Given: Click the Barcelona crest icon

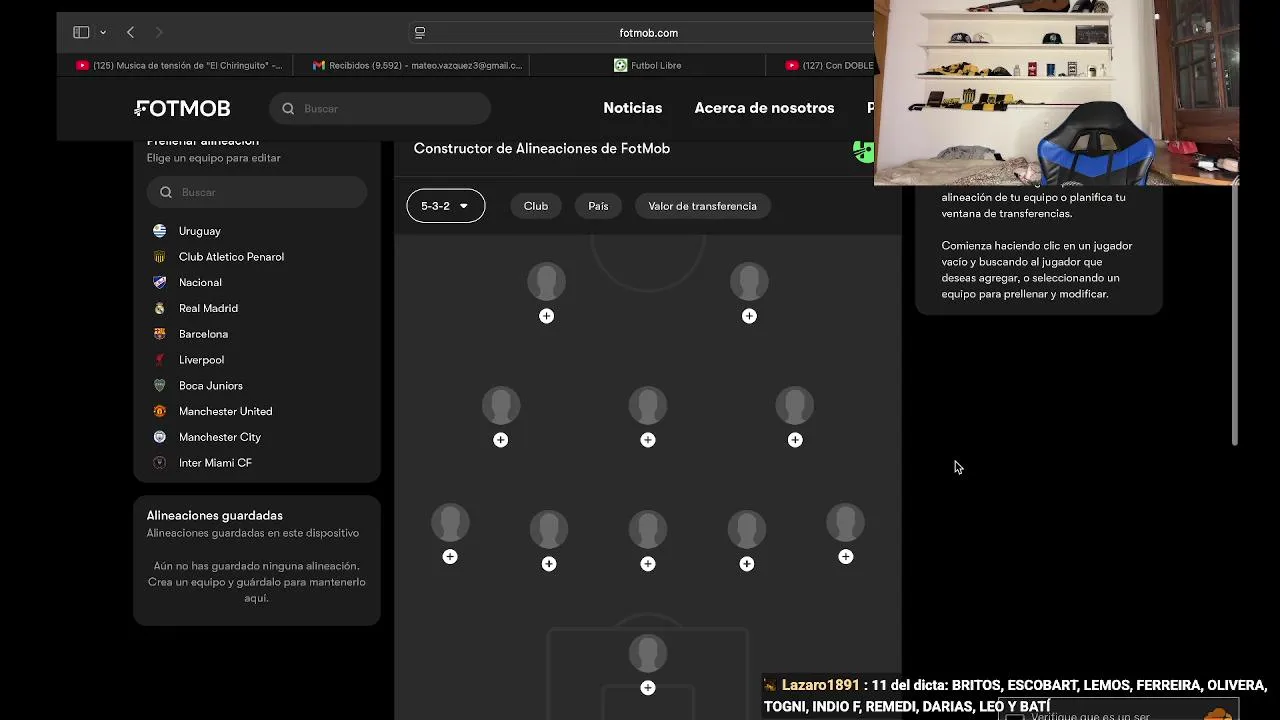Looking at the screenshot, I should [159, 334].
